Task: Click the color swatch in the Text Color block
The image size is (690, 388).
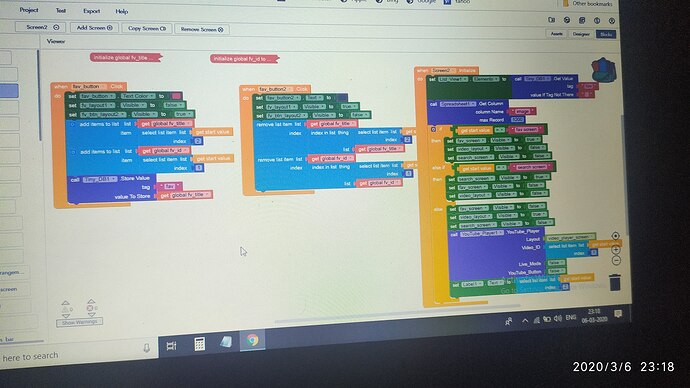Action: [x=176, y=96]
